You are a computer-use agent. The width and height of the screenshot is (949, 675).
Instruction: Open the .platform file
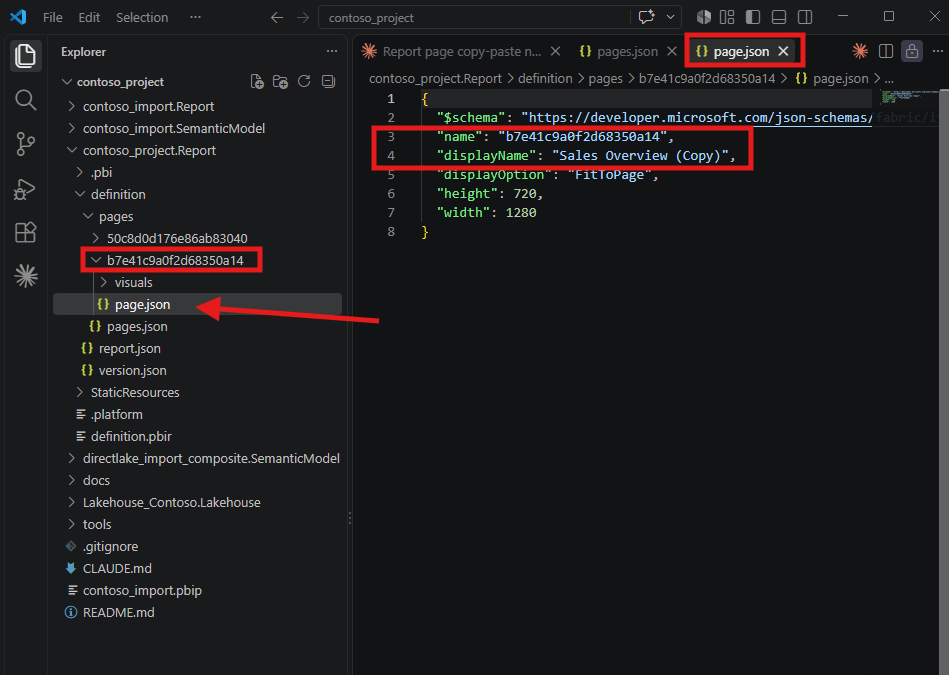click(x=117, y=415)
